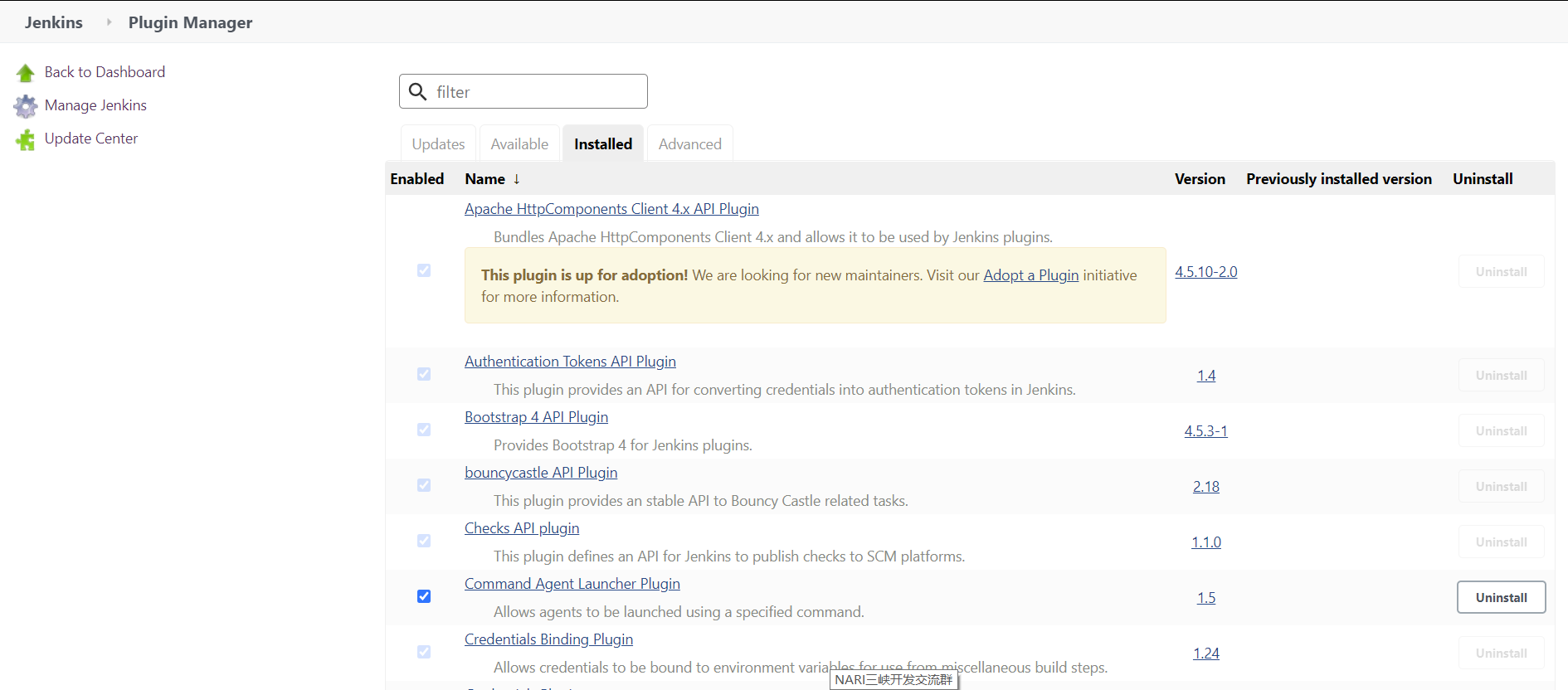The height and width of the screenshot is (690, 1568).
Task: Click Plugin Manager in the breadcrumb
Action: 190,22
